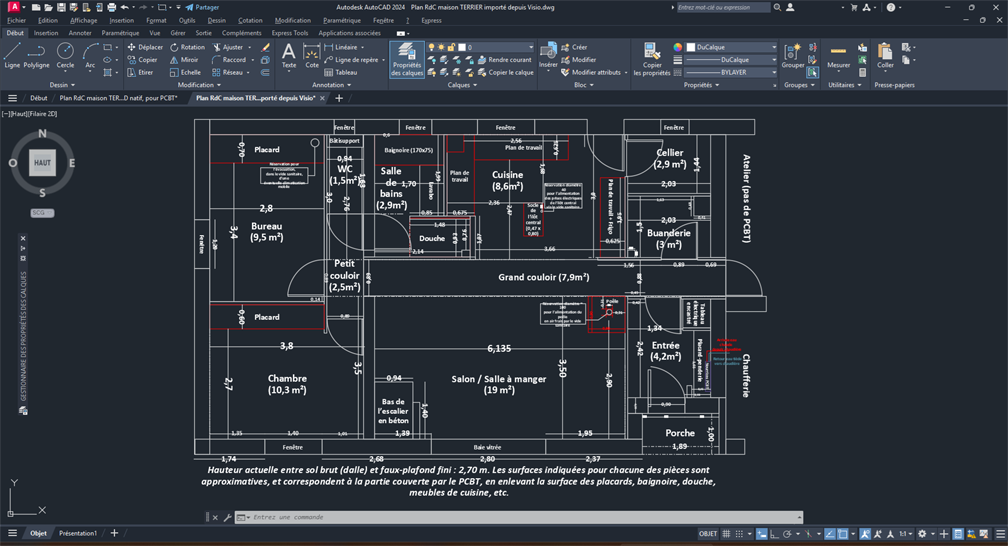Use the Etirer (stretch) tool
Image resolution: width=1008 pixels, height=546 pixels.
140,73
